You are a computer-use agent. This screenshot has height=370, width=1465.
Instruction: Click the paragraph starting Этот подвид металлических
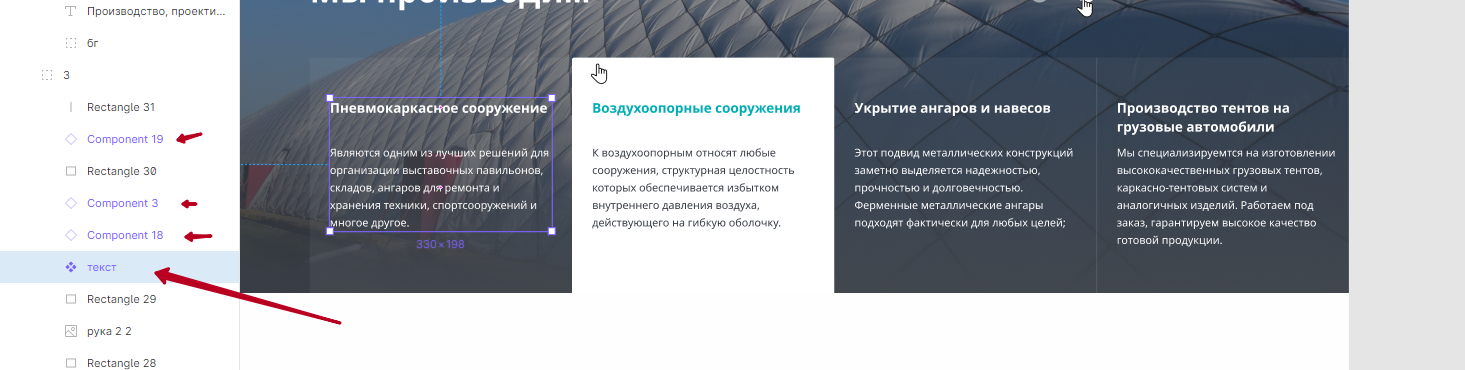tap(964, 188)
